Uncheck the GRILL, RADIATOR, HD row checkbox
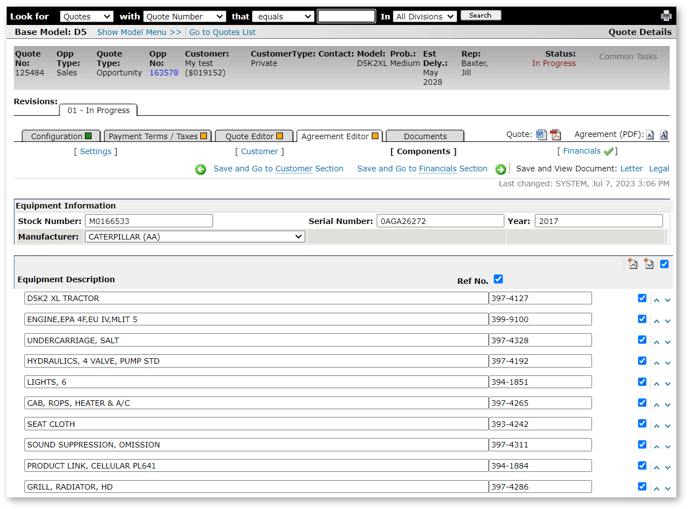Viewport: 688px width, 509px height. 642,486
